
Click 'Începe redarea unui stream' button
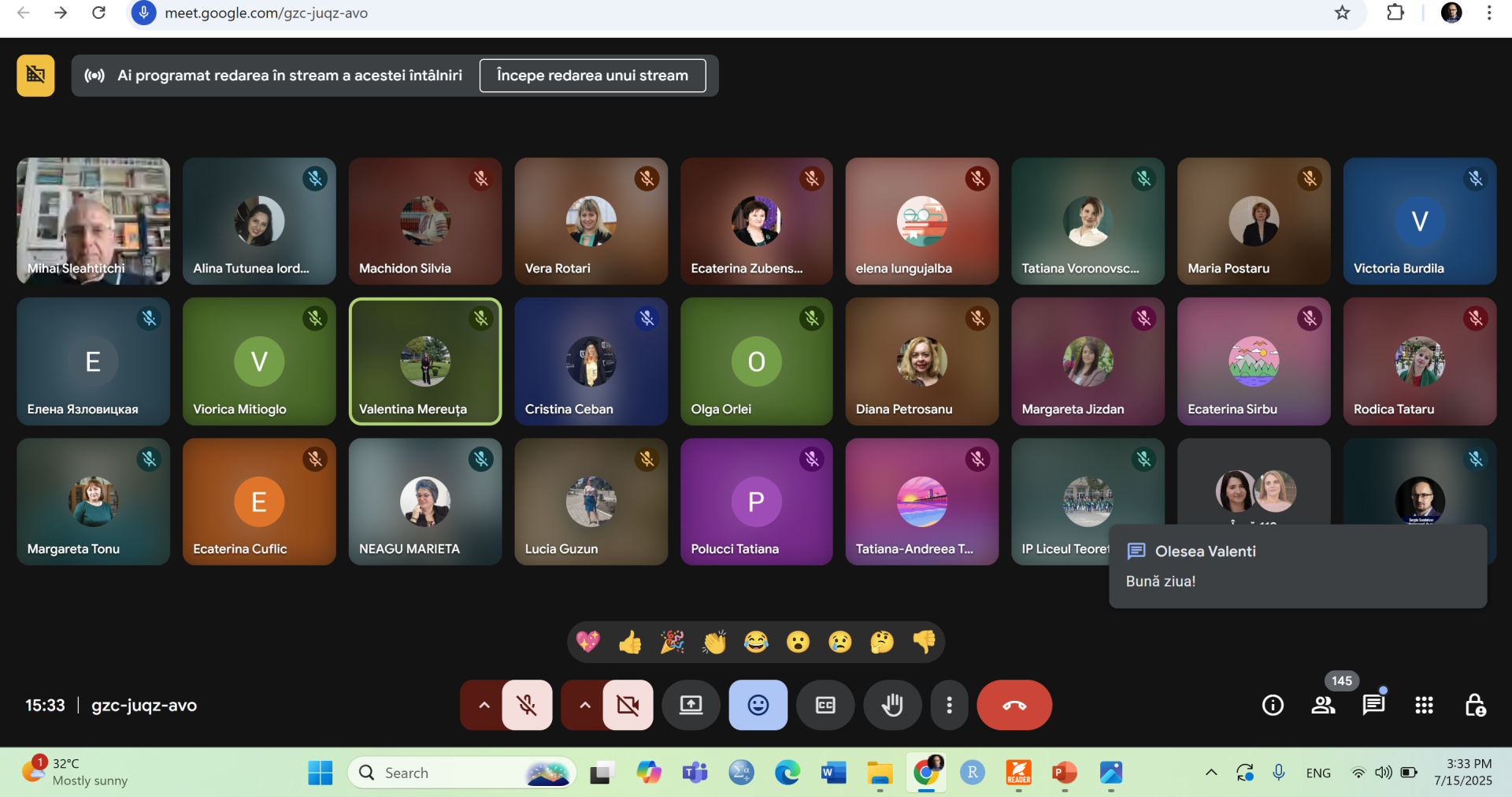[x=592, y=76]
